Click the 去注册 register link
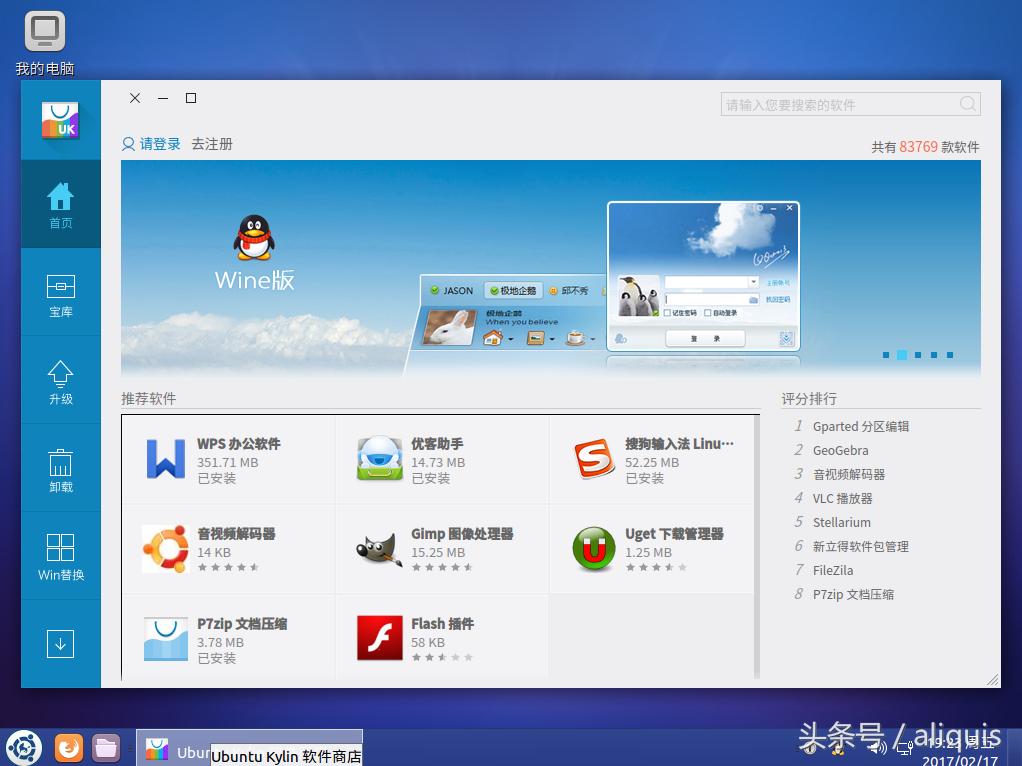The height and width of the screenshot is (766, 1022). pos(210,144)
